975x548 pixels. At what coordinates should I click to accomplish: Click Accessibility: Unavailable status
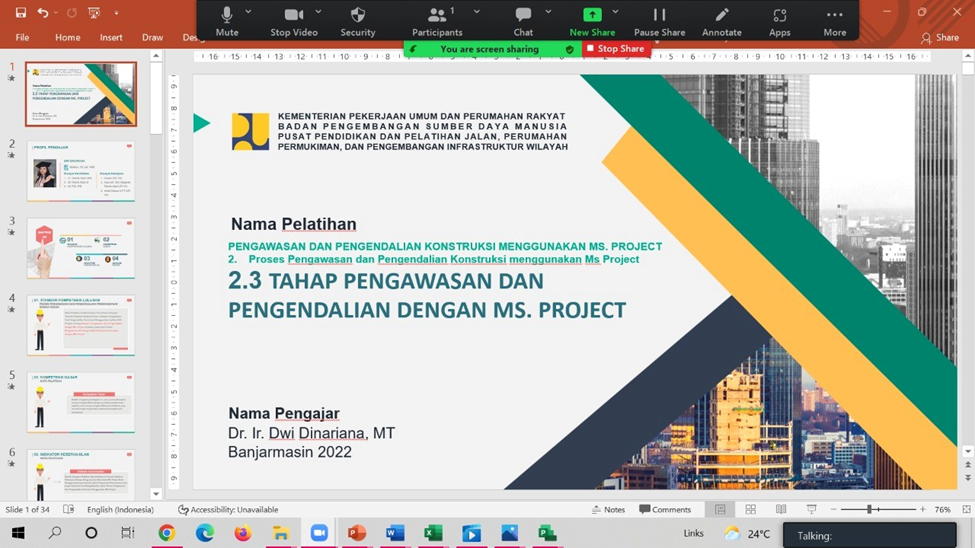(228, 509)
